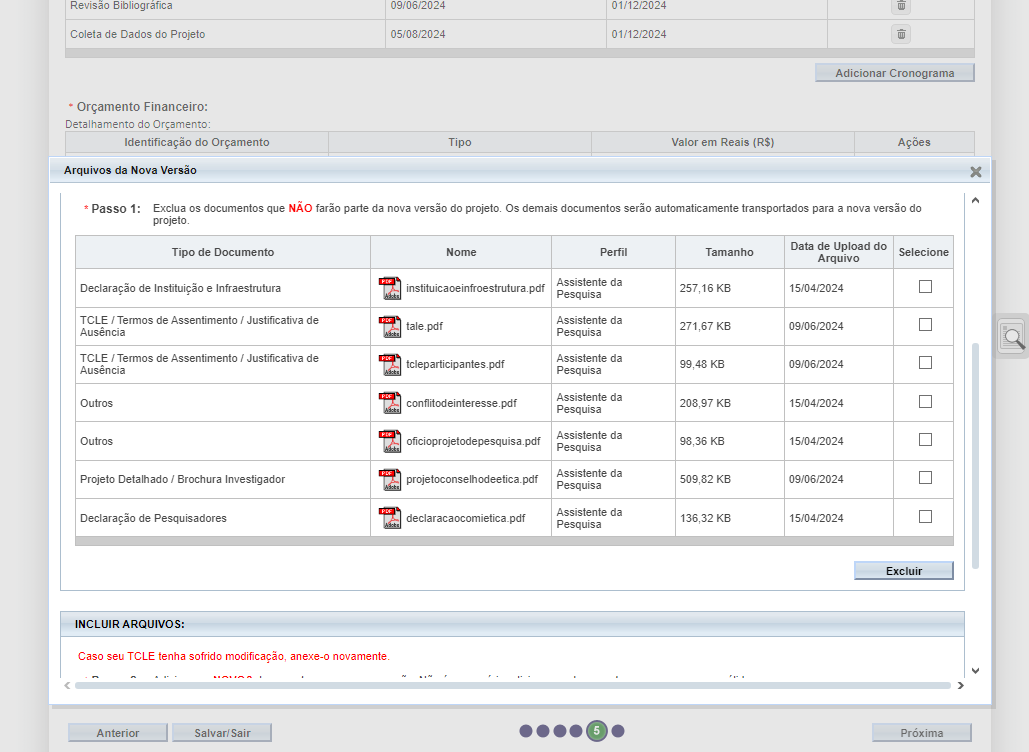Click PDF icon for tcleparticipantes.pdf
This screenshot has width=1029, height=752.
(x=390, y=364)
